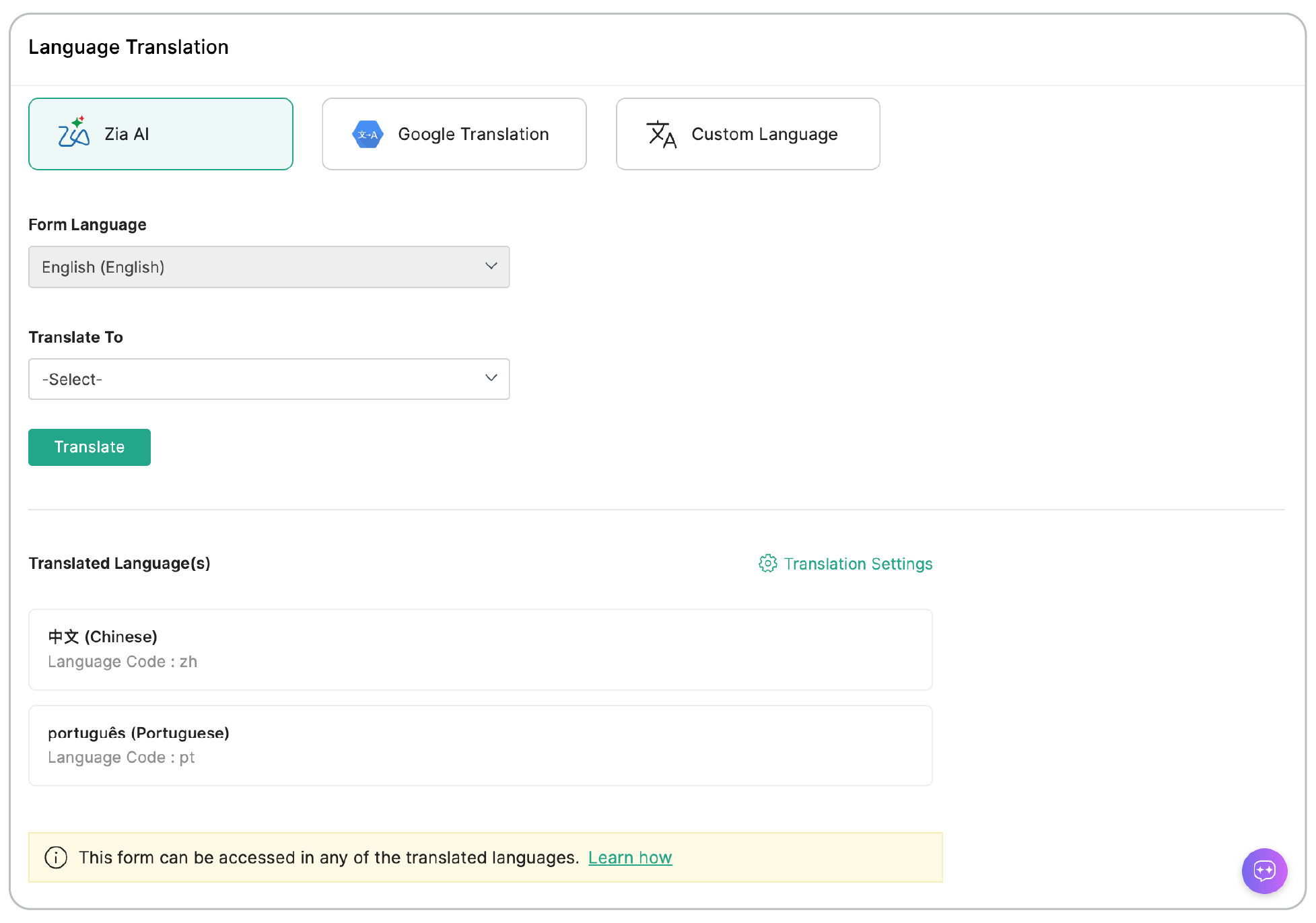1316x923 pixels.
Task: Click the text Language Code : pt
Action: (121, 757)
